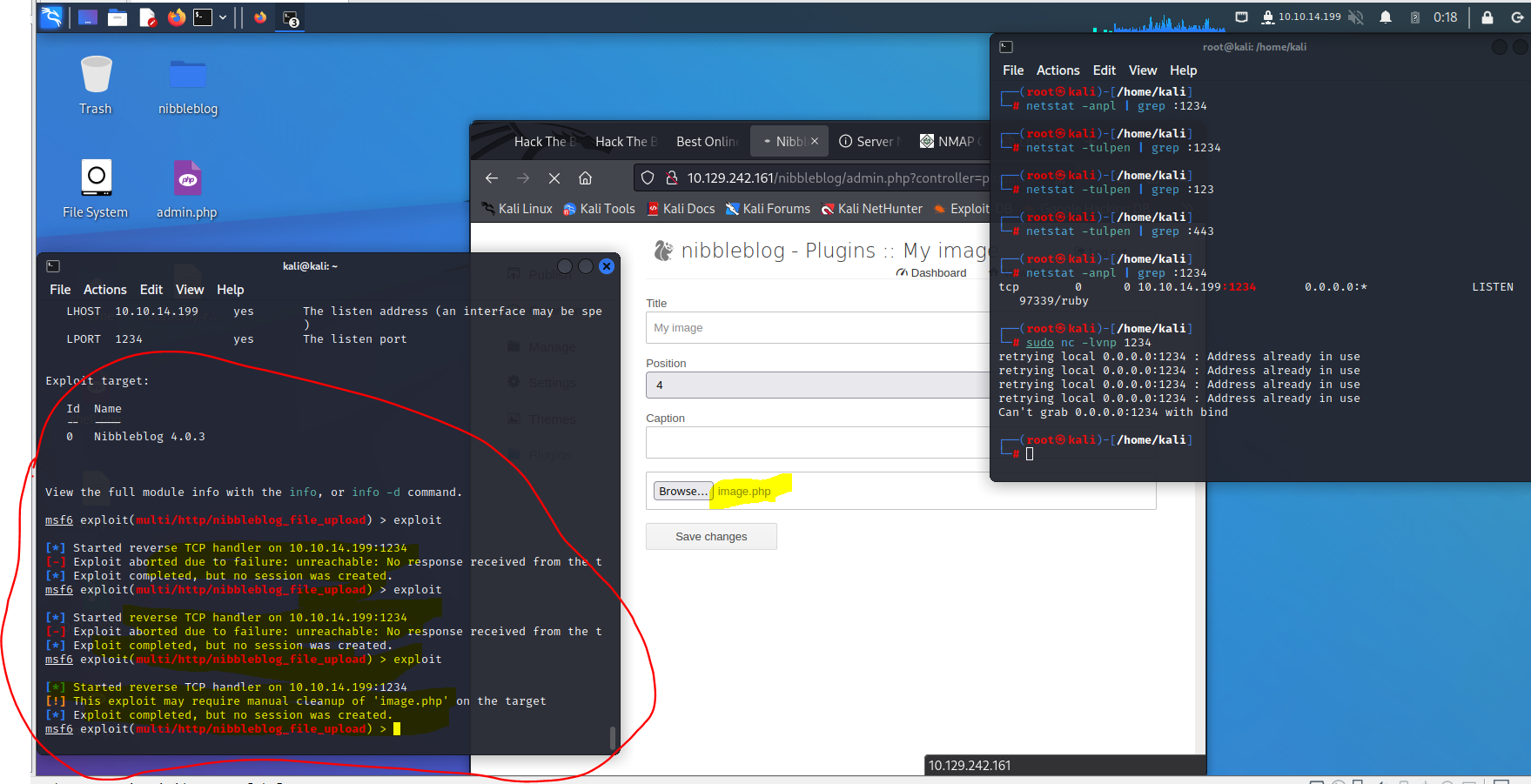Click the show desktop icon in the panel
This screenshot has width=1531, height=784.
pyautogui.click(x=87, y=17)
